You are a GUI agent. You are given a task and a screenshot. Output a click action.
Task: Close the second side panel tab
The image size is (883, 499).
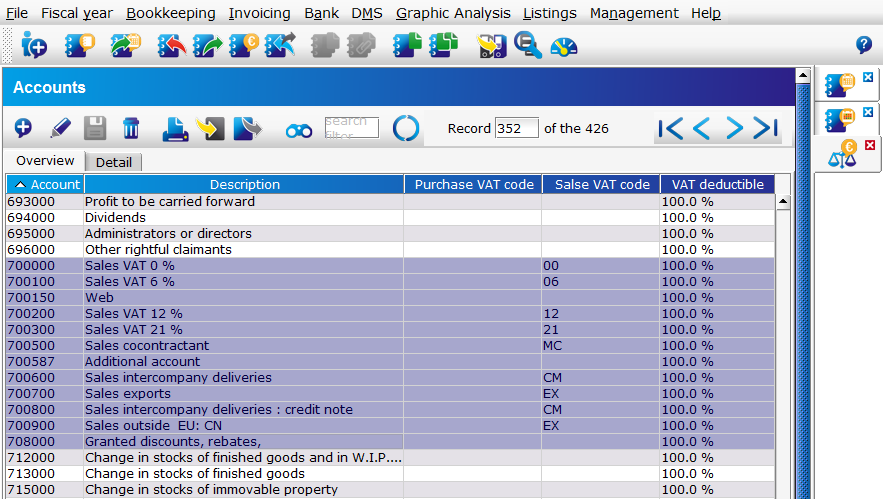point(868,112)
